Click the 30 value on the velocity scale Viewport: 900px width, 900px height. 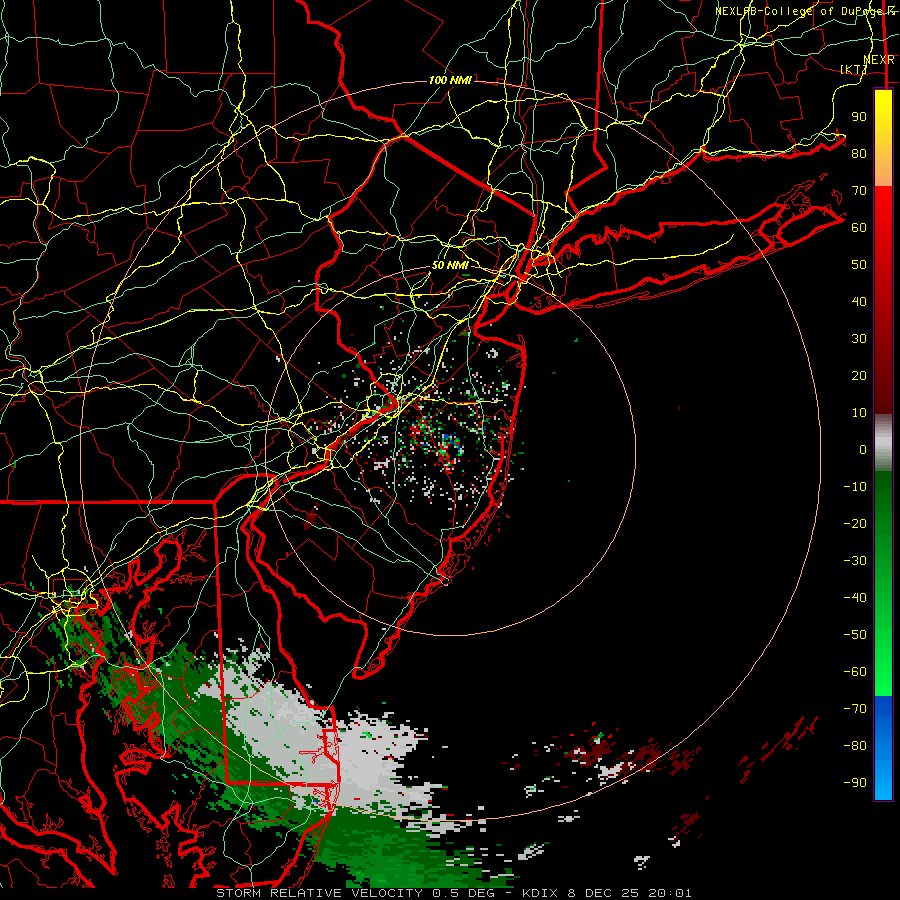[859, 339]
